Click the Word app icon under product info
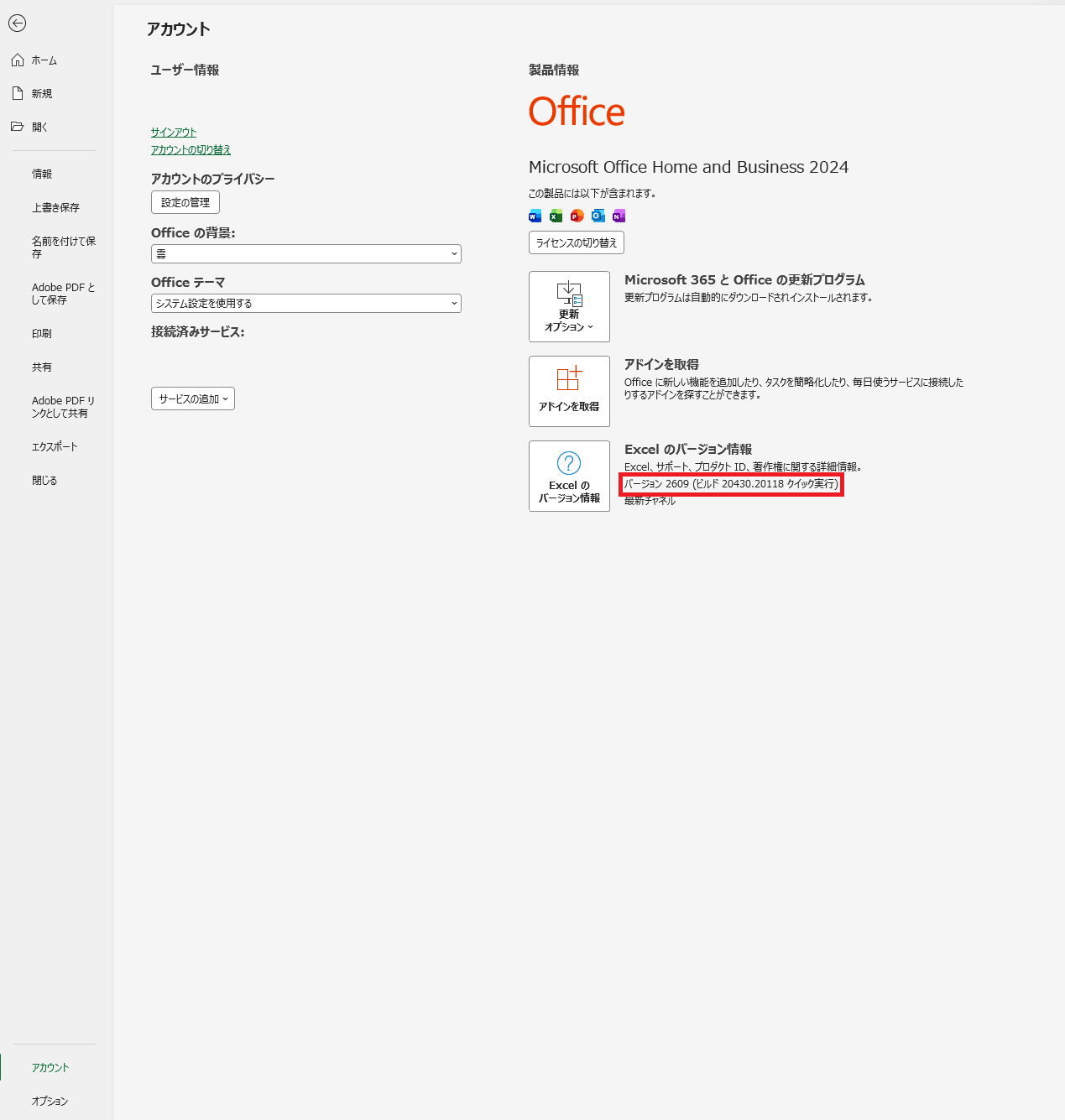The height and width of the screenshot is (1120, 1065). [535, 216]
